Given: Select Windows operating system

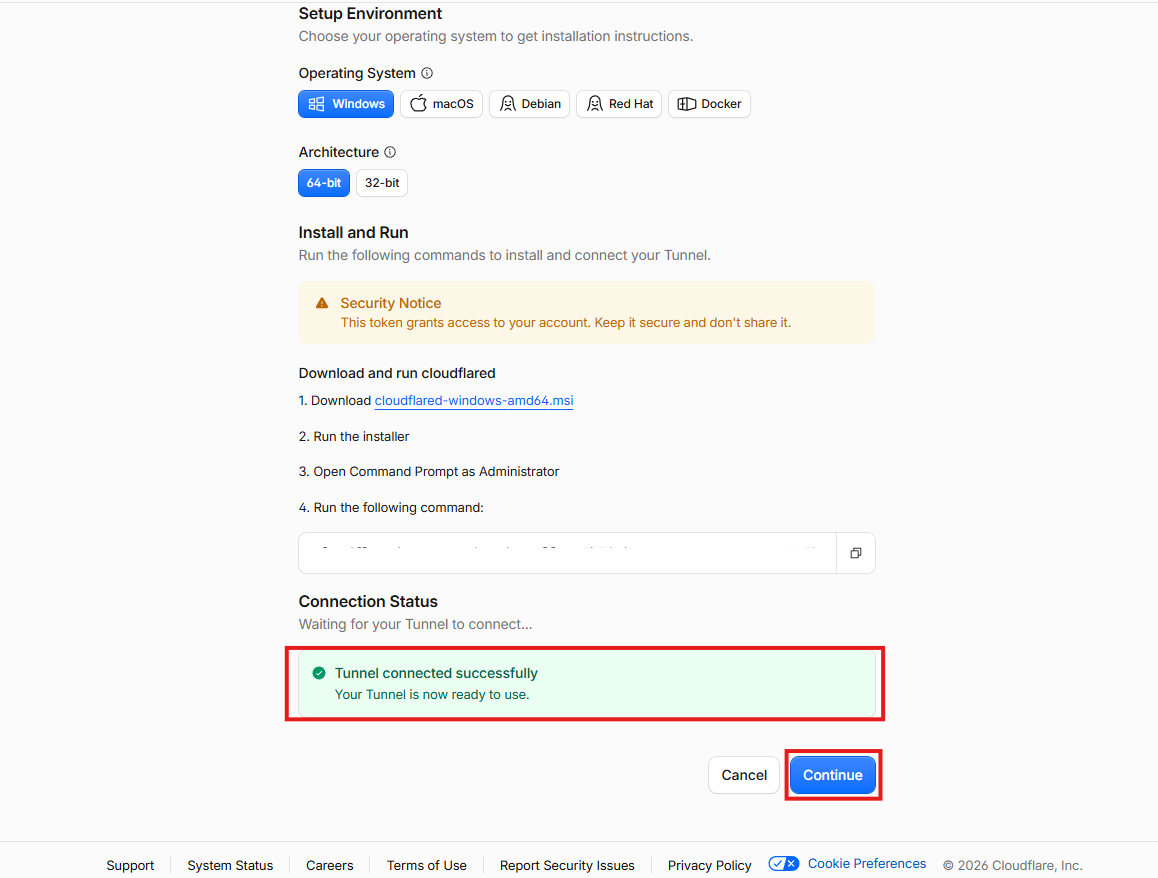Looking at the screenshot, I should click(x=346, y=104).
